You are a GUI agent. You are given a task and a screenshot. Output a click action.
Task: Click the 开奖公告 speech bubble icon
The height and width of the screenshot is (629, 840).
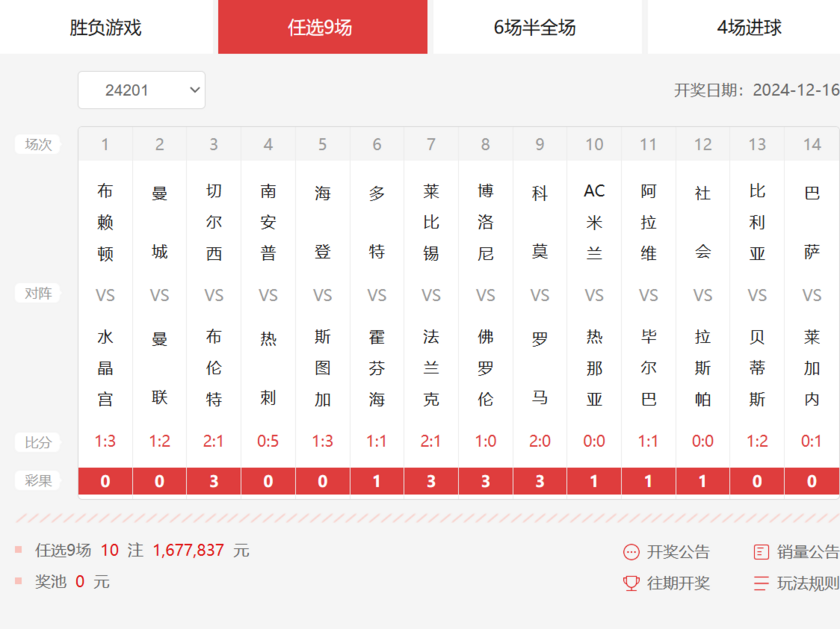click(631, 552)
